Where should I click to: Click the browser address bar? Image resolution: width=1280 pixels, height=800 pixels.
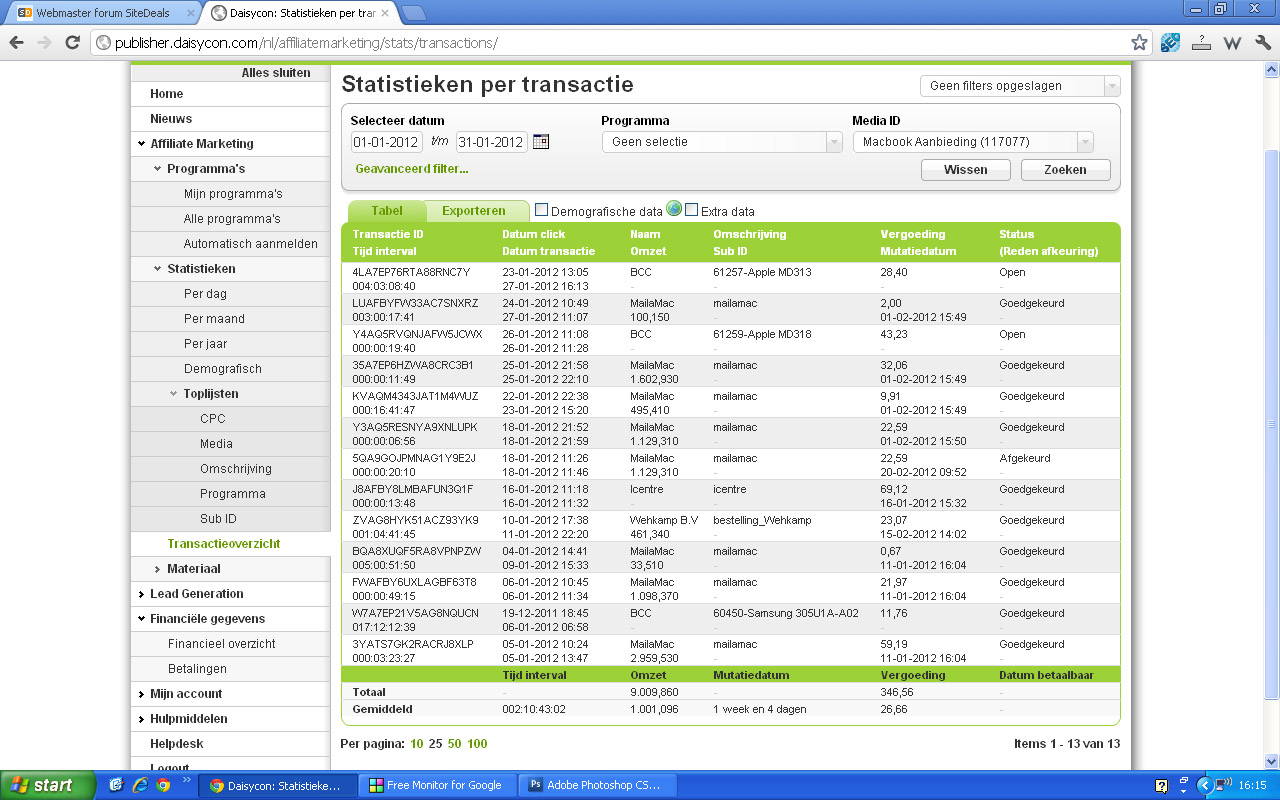[x=620, y=43]
